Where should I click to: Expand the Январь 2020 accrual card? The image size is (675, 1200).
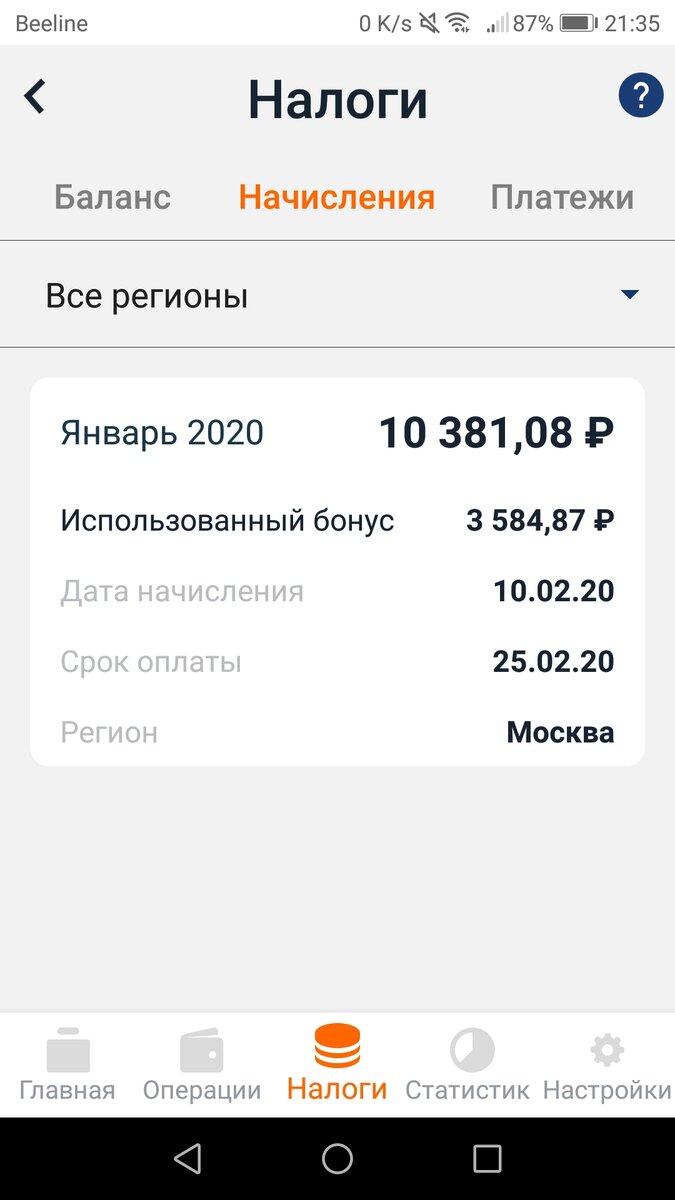click(337, 431)
